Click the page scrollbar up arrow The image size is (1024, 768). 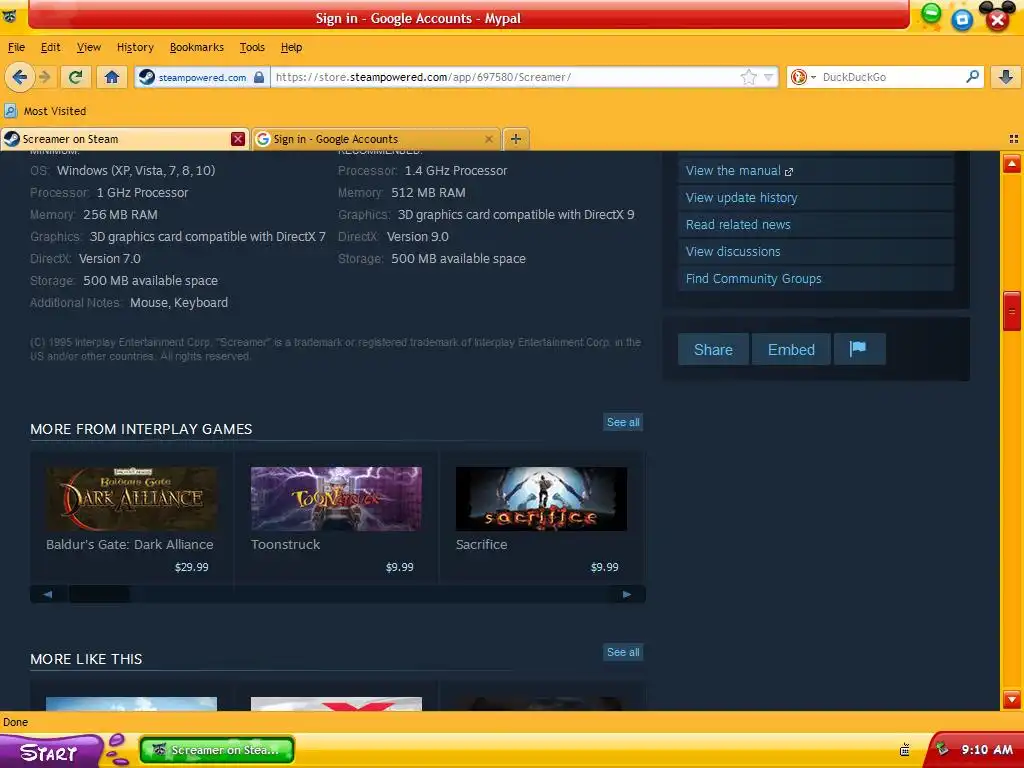1012,163
